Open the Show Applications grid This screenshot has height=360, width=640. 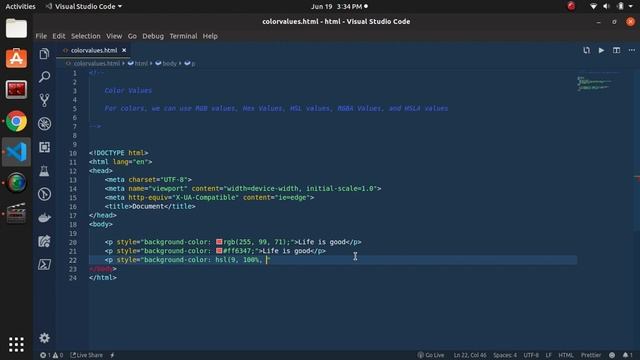pos(16,344)
